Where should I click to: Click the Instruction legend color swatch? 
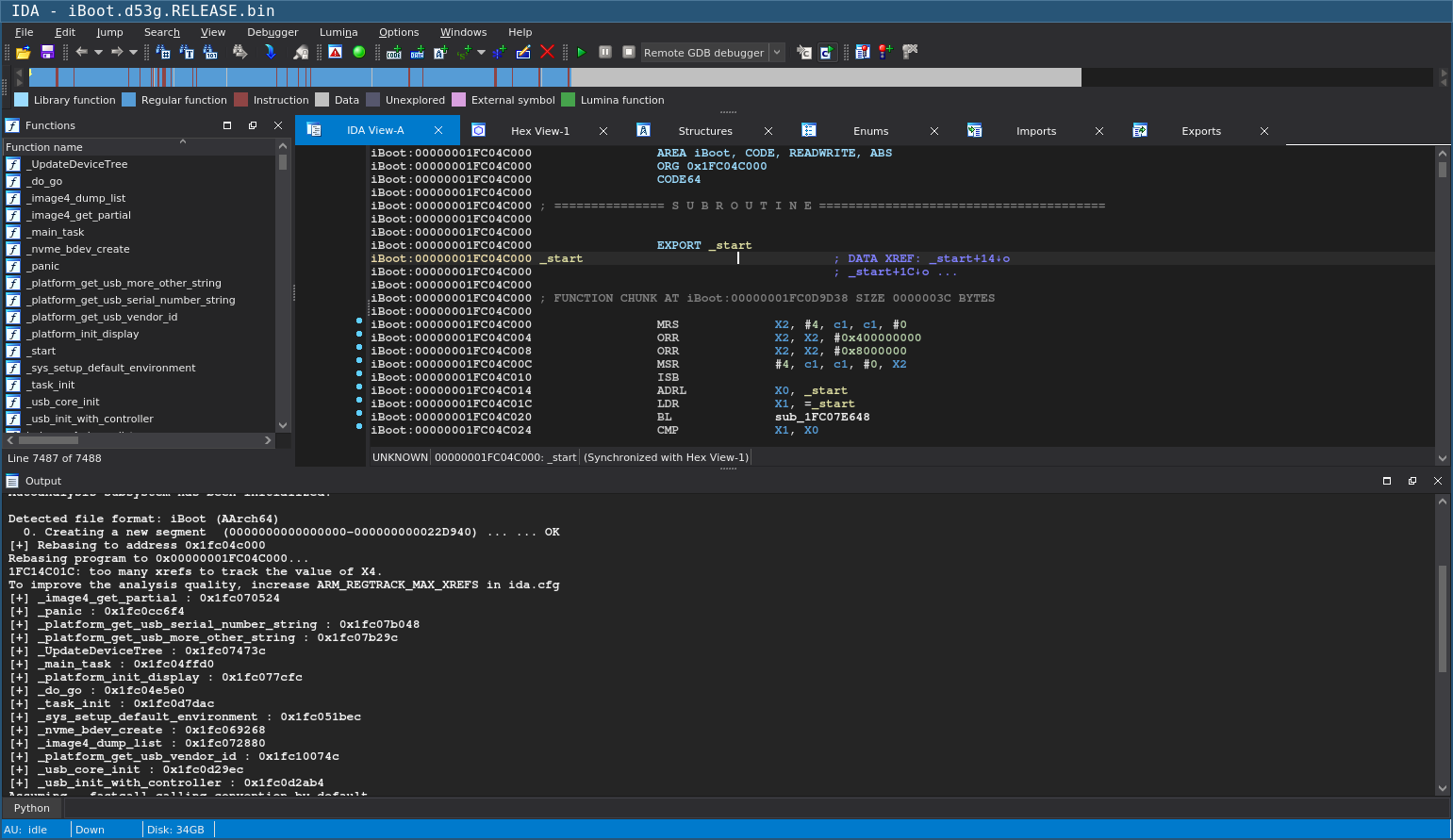tap(240, 100)
